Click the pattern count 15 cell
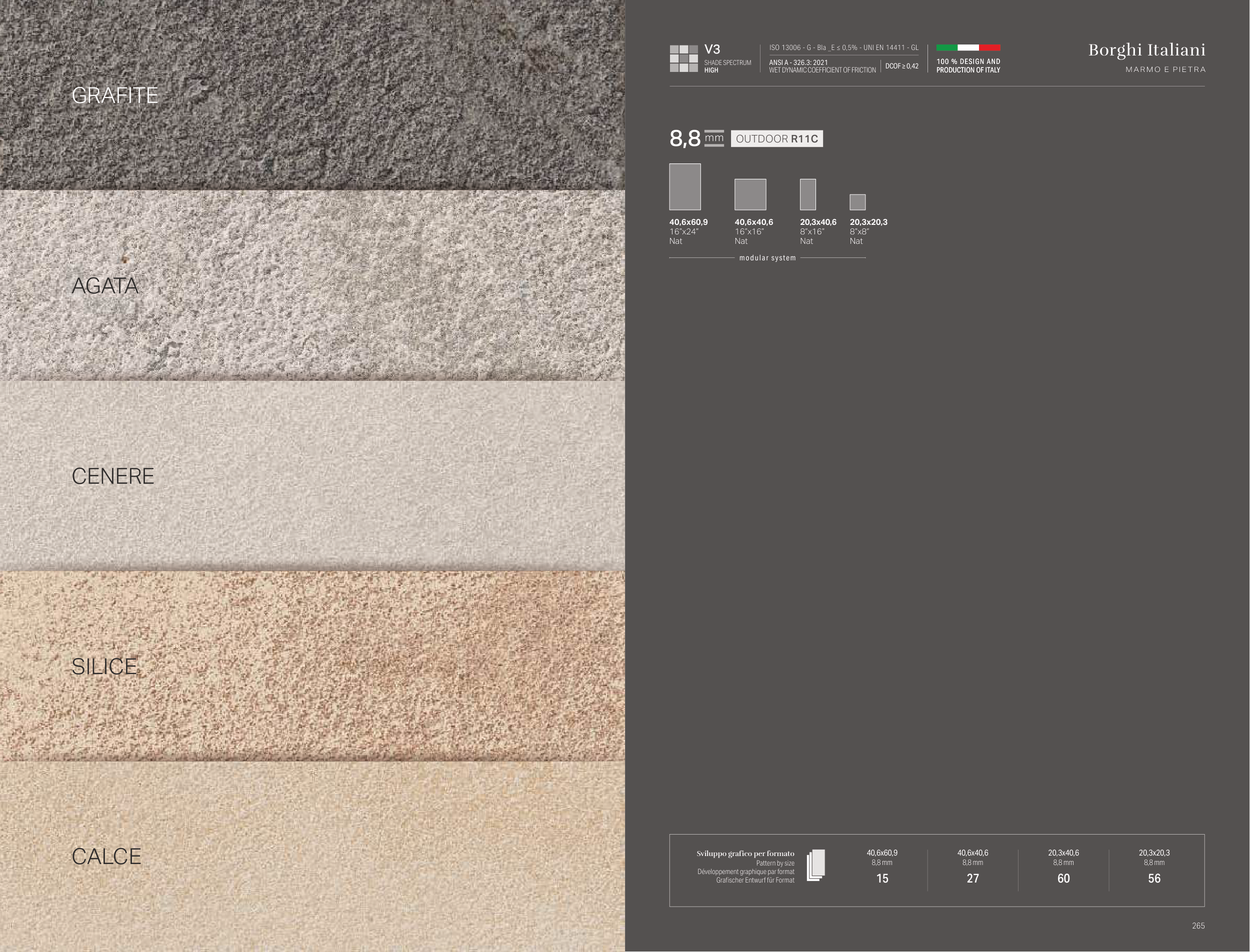1250x952 pixels. click(x=882, y=878)
